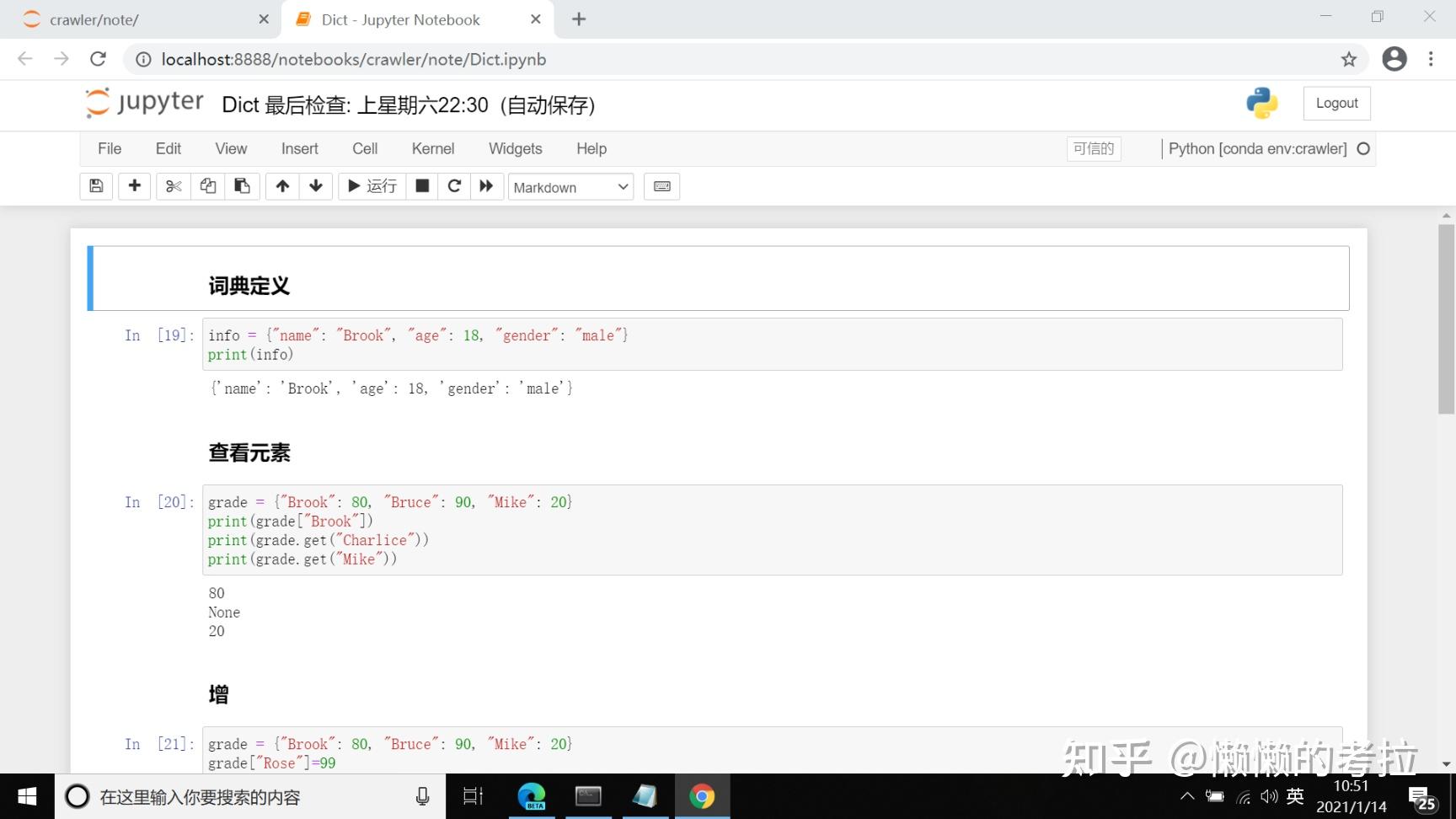Image resolution: width=1456 pixels, height=819 pixels.
Task: Open the Kernel menu
Action: 432,148
